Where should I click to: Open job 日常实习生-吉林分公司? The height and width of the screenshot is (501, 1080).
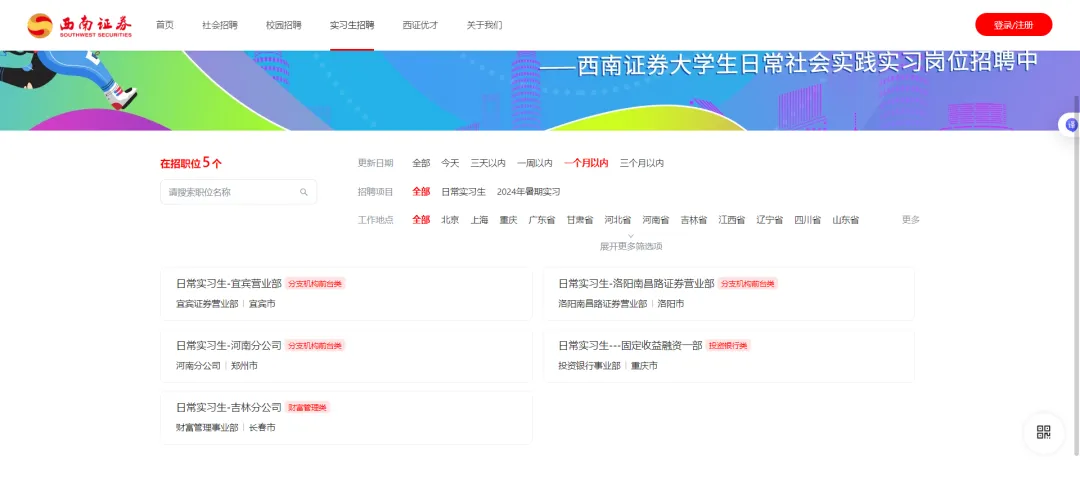[229, 407]
